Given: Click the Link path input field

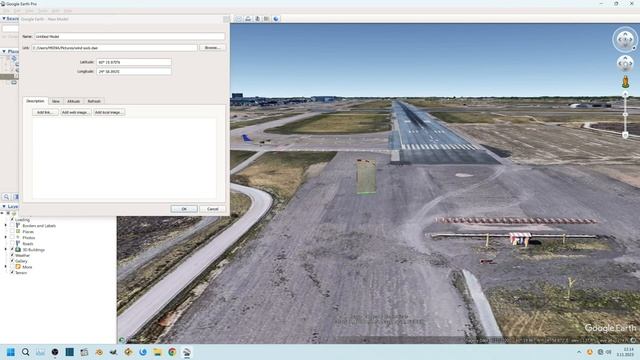Looking at the screenshot, I should click(x=114, y=48).
